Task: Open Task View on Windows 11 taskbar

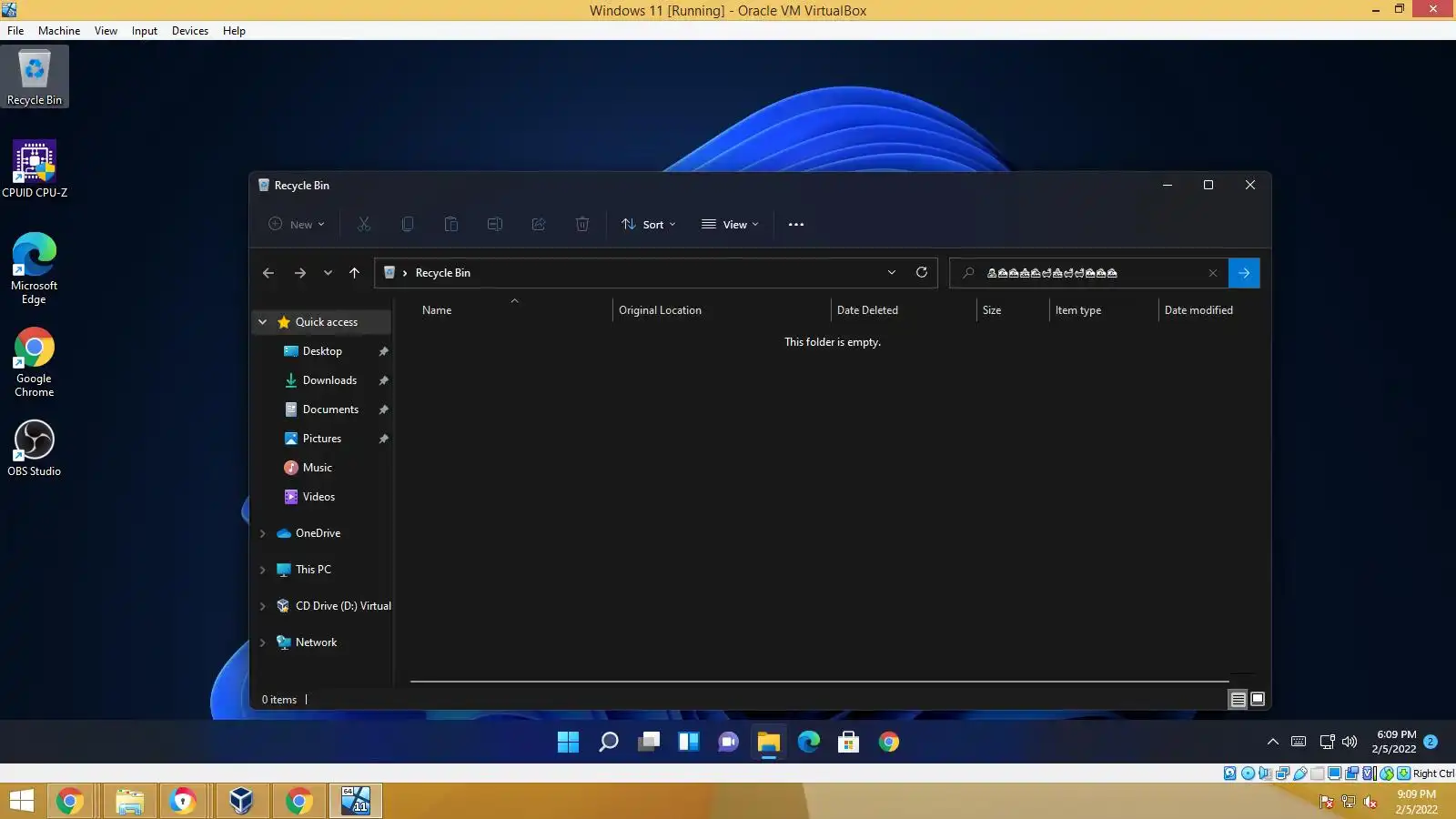Action: tap(649, 743)
